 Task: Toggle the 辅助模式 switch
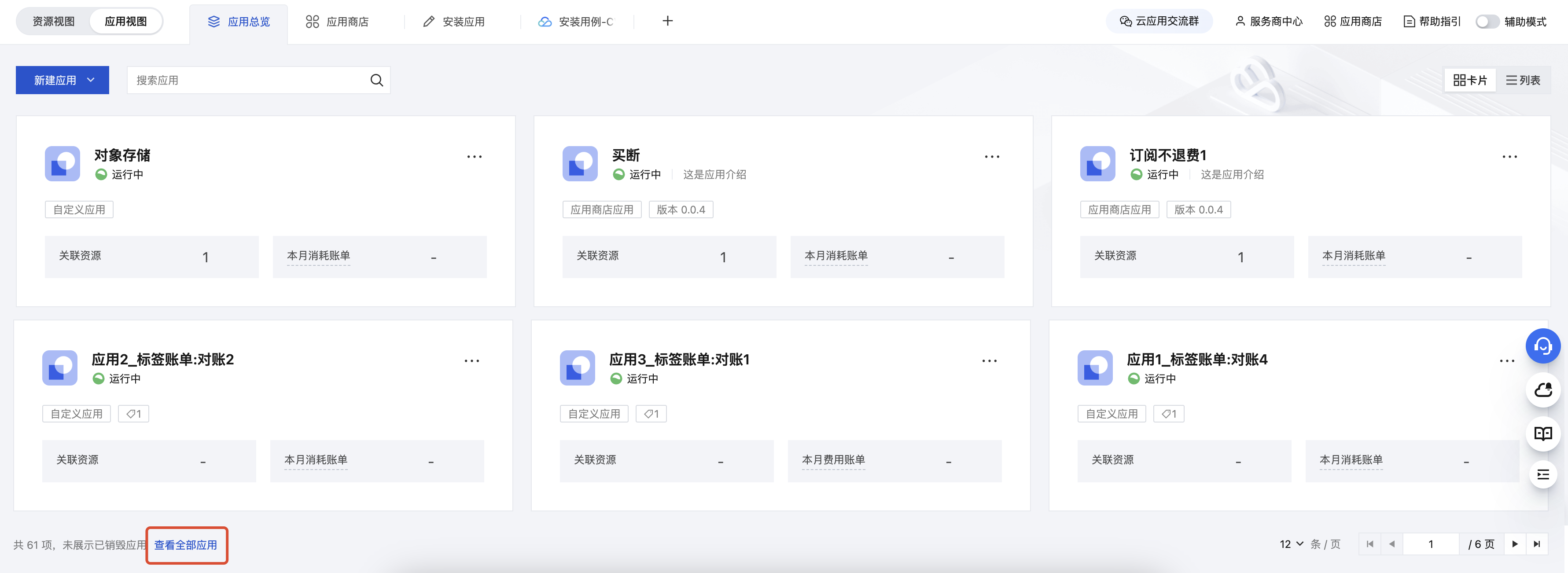pos(1487,22)
